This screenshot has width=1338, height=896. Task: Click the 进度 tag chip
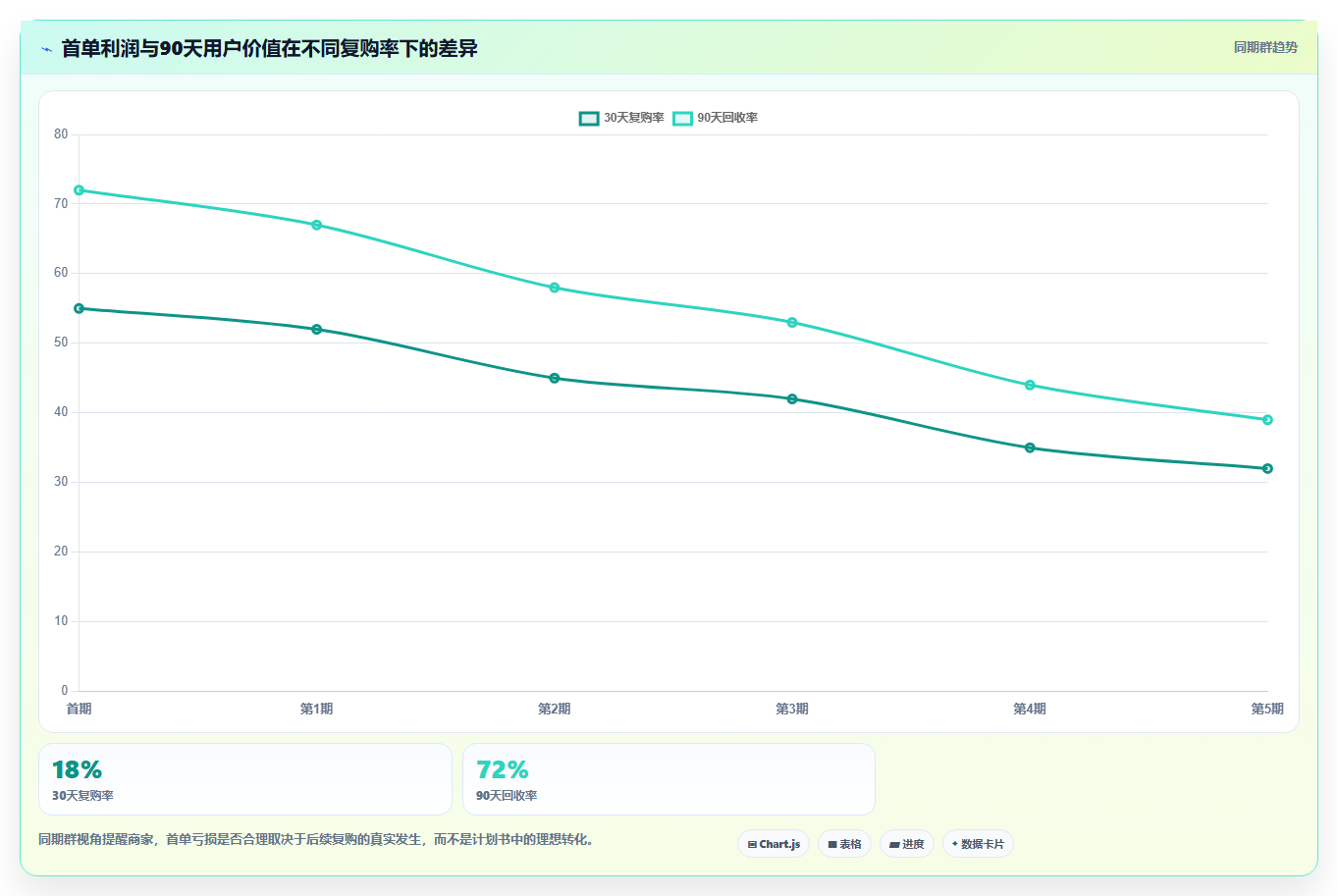[x=907, y=844]
